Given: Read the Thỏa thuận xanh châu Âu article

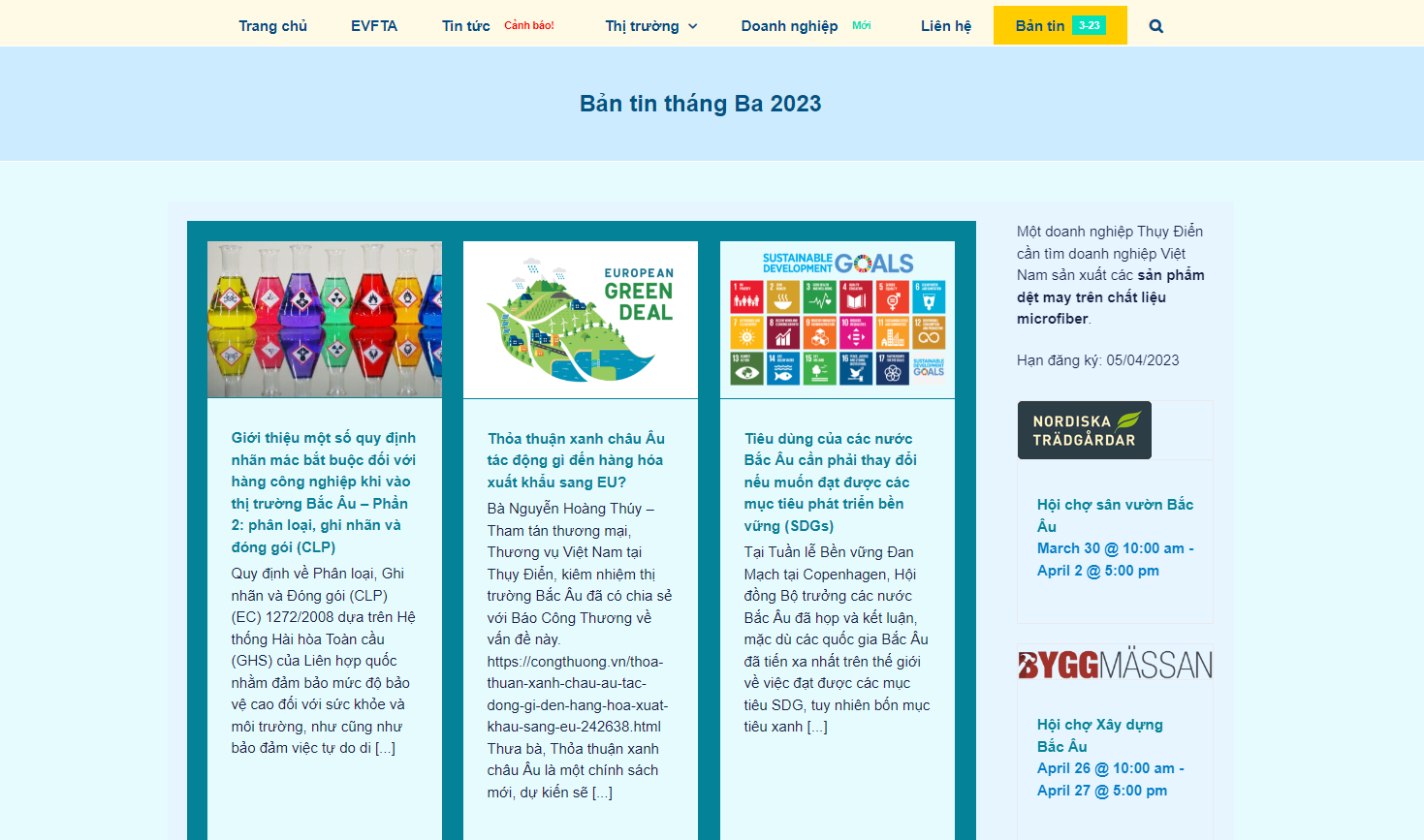Looking at the screenshot, I should click(x=576, y=460).
